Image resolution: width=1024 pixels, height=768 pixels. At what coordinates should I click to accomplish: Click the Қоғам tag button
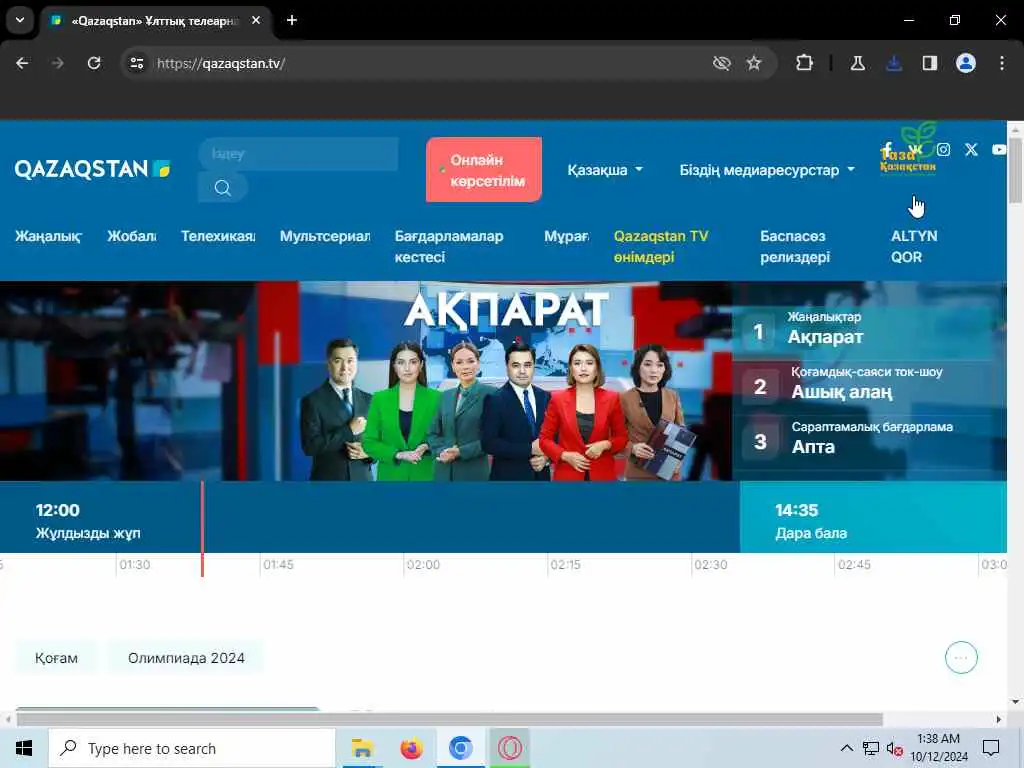click(x=56, y=658)
